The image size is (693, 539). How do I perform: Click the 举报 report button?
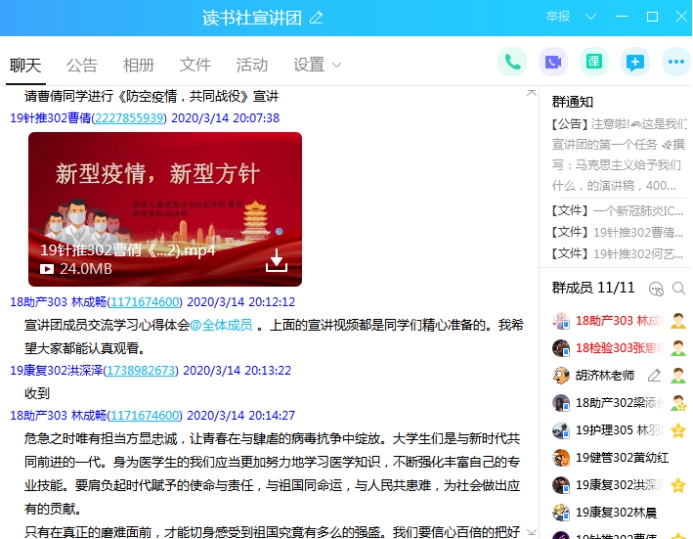coord(558,17)
